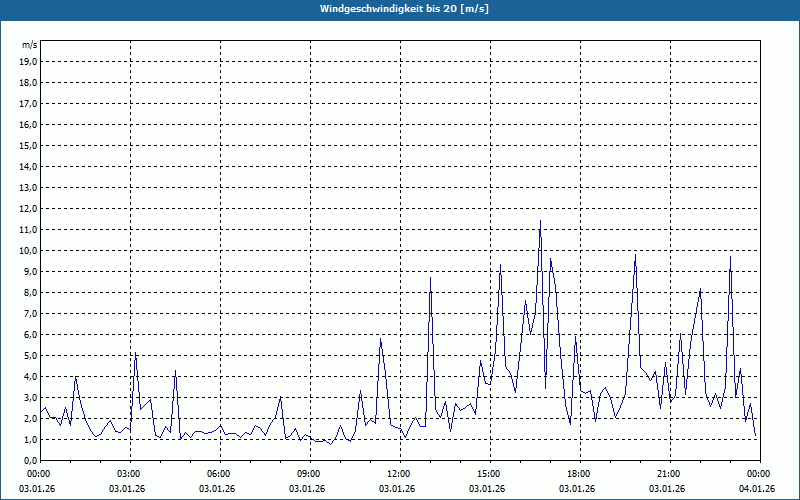Image resolution: width=800 pixels, height=500 pixels.
Task: Click the 15:00 time axis label
Action: (488, 474)
